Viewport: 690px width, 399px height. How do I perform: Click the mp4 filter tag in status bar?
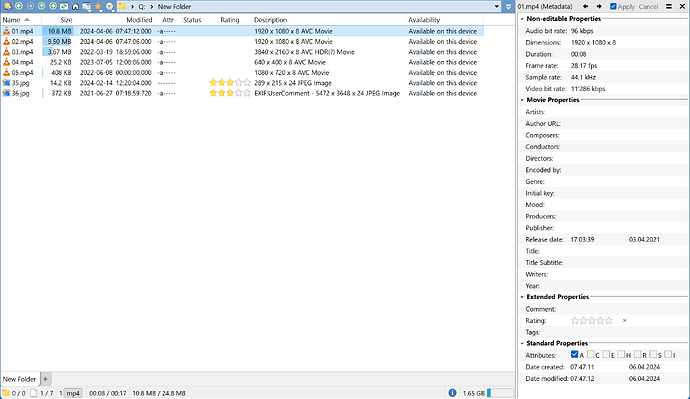[73, 393]
